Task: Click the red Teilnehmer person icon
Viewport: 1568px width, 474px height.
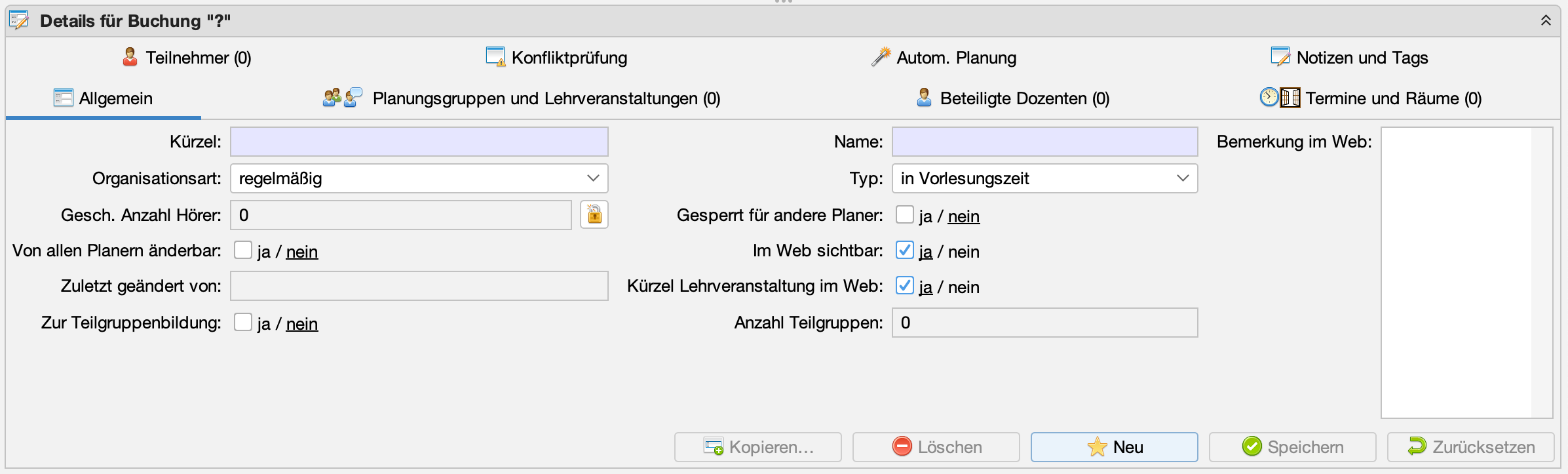Action: pyautogui.click(x=130, y=57)
